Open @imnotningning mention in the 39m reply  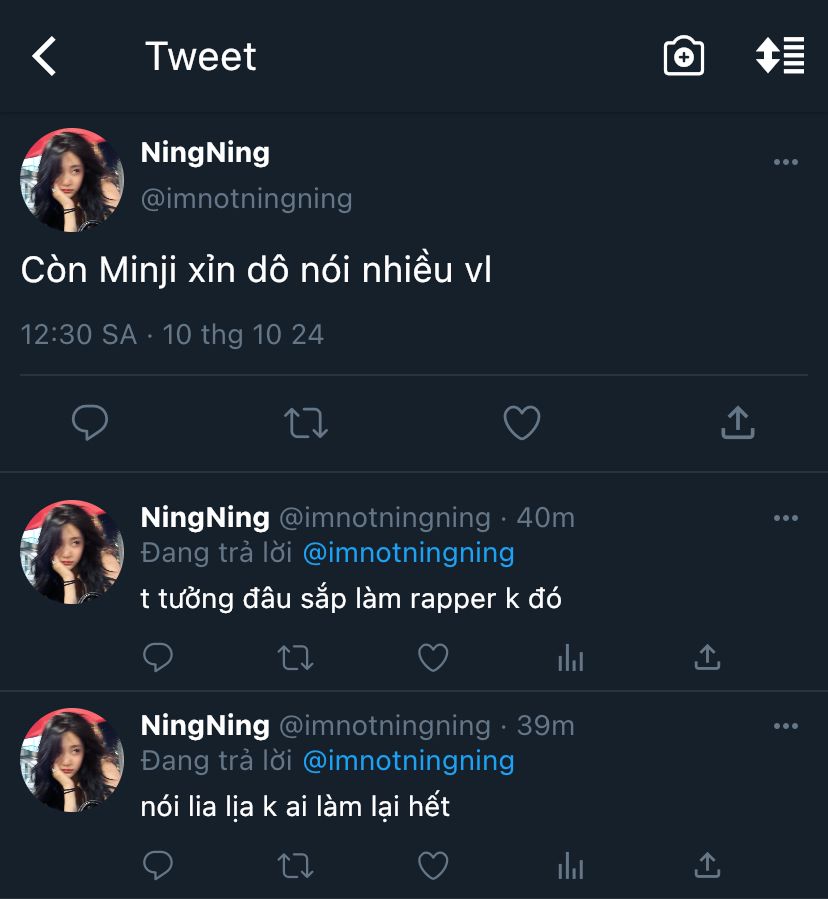408,760
